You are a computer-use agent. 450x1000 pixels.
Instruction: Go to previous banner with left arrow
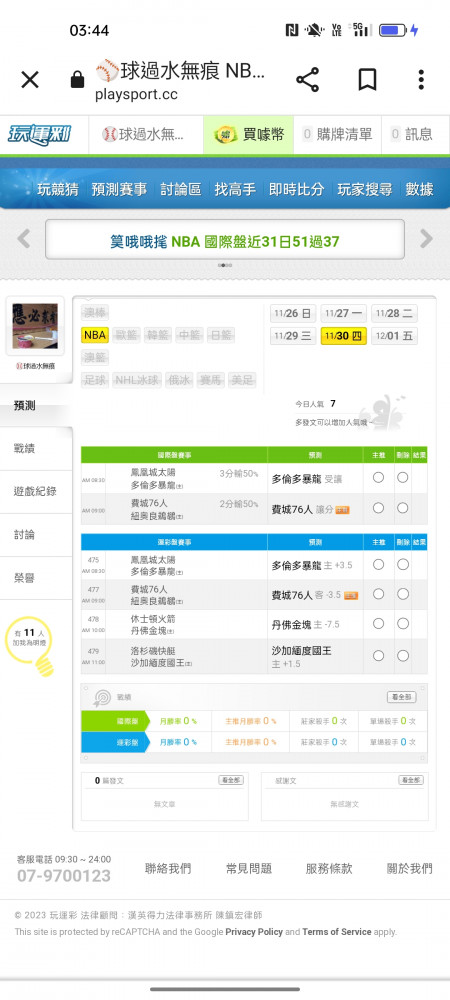click(x=24, y=239)
